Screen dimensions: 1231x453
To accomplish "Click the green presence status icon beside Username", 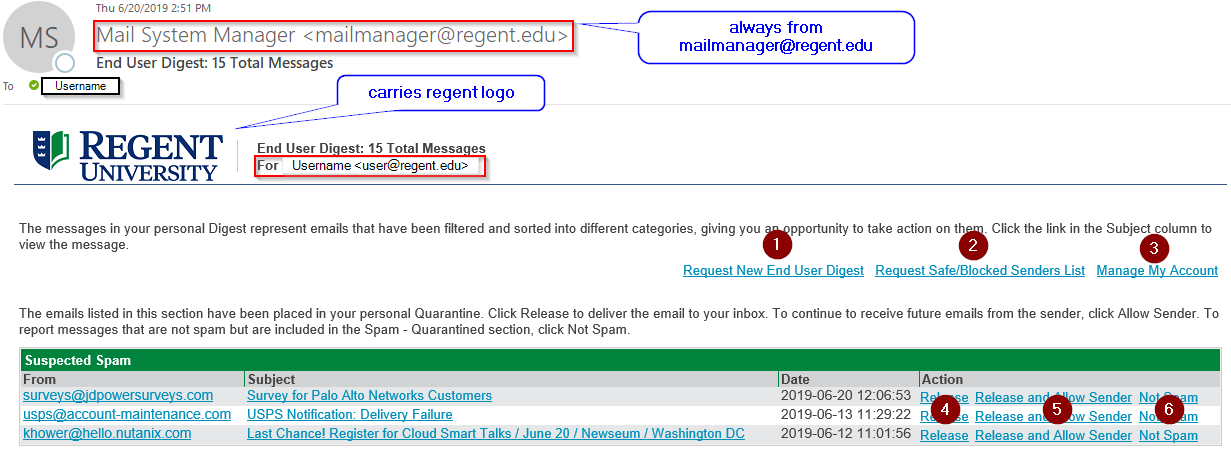I will click(x=34, y=86).
